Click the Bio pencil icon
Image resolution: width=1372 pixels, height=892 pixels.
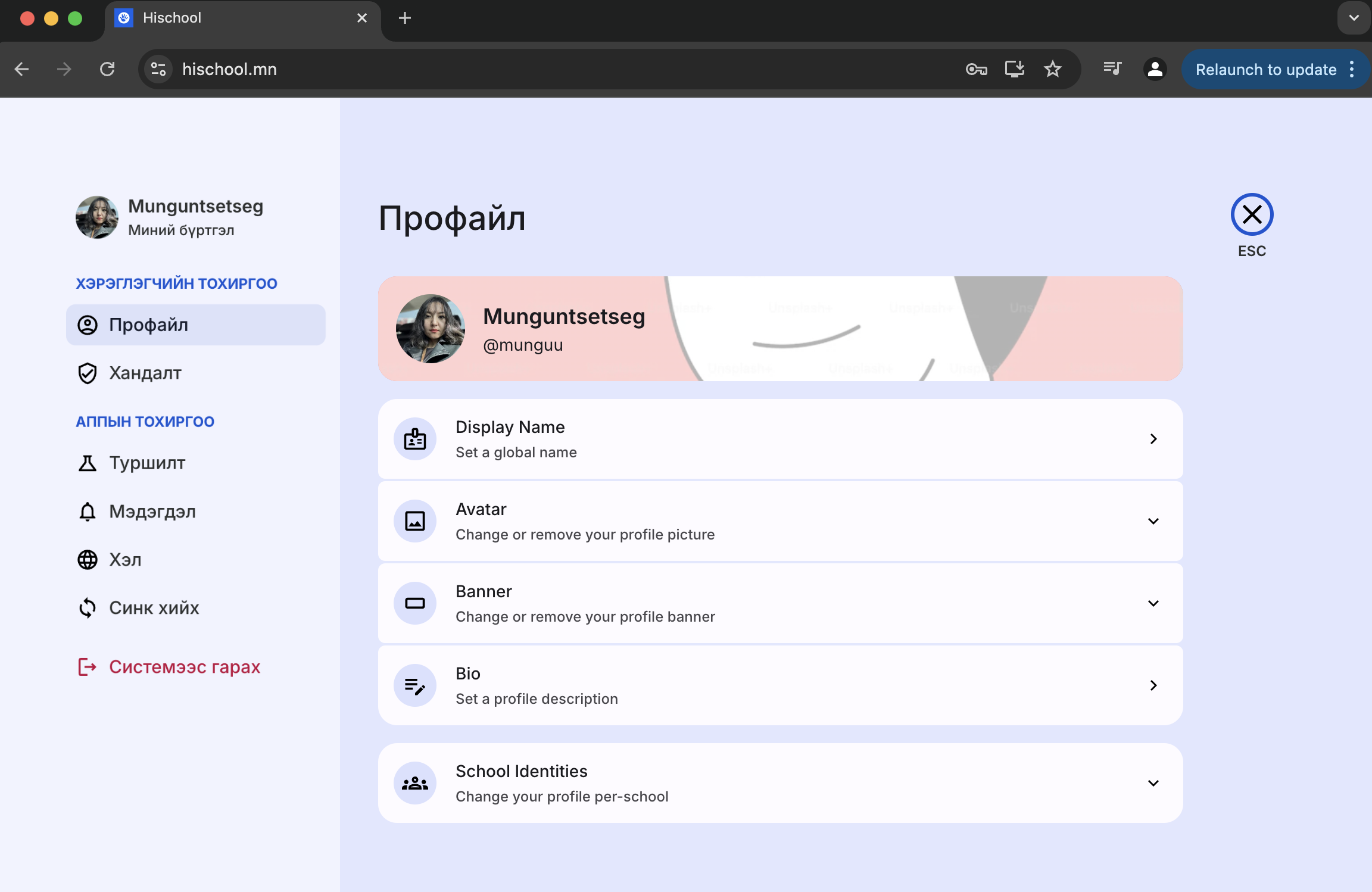click(x=414, y=685)
